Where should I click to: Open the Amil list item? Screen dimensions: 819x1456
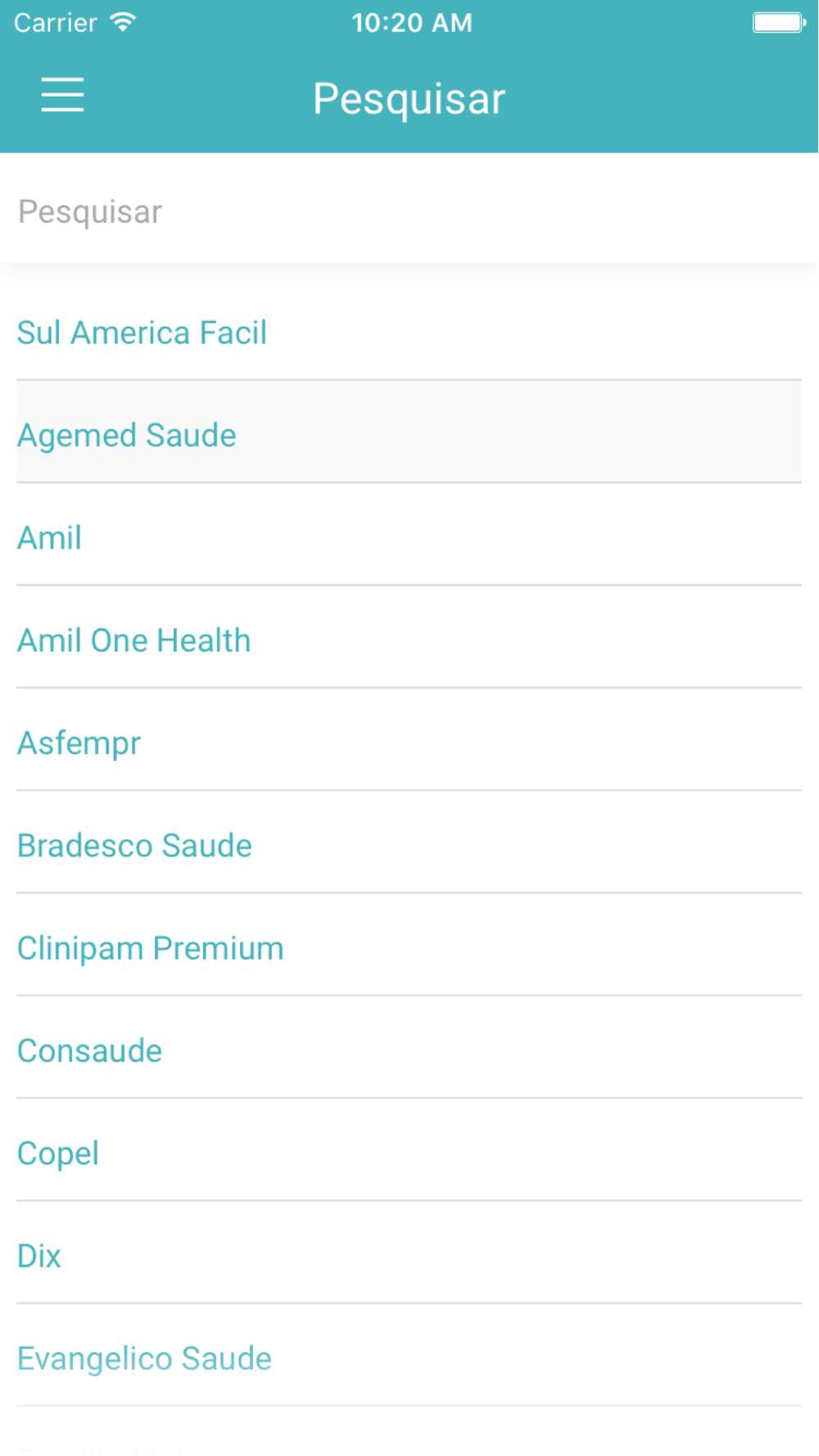click(x=409, y=535)
